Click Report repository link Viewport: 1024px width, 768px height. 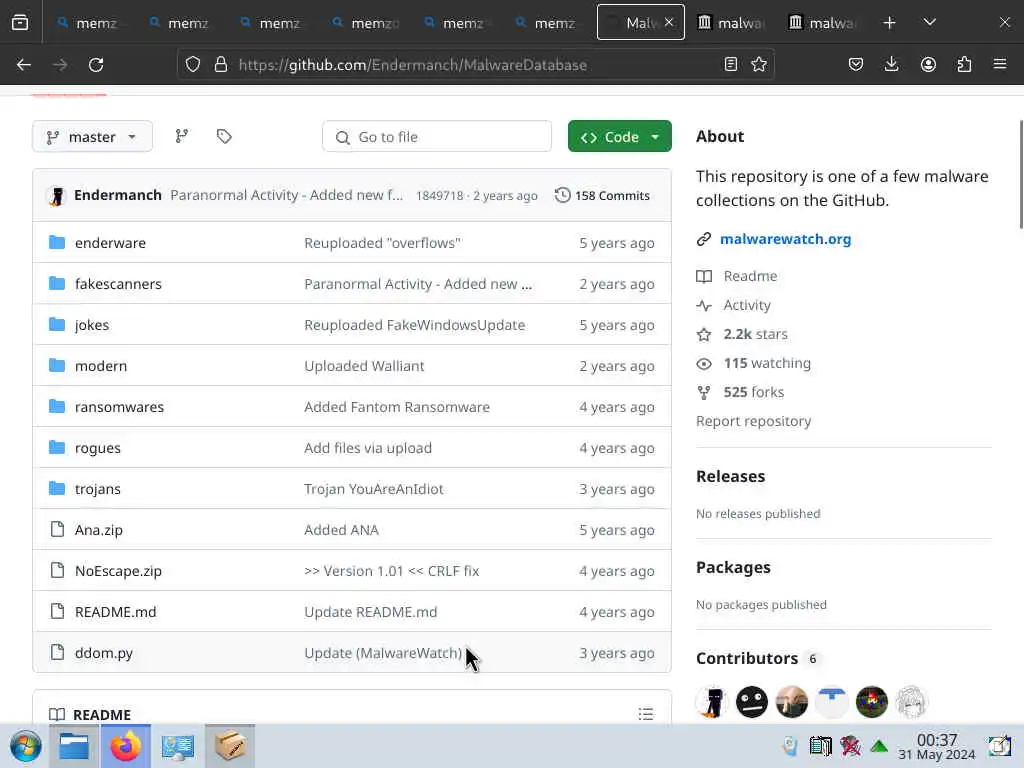754,421
